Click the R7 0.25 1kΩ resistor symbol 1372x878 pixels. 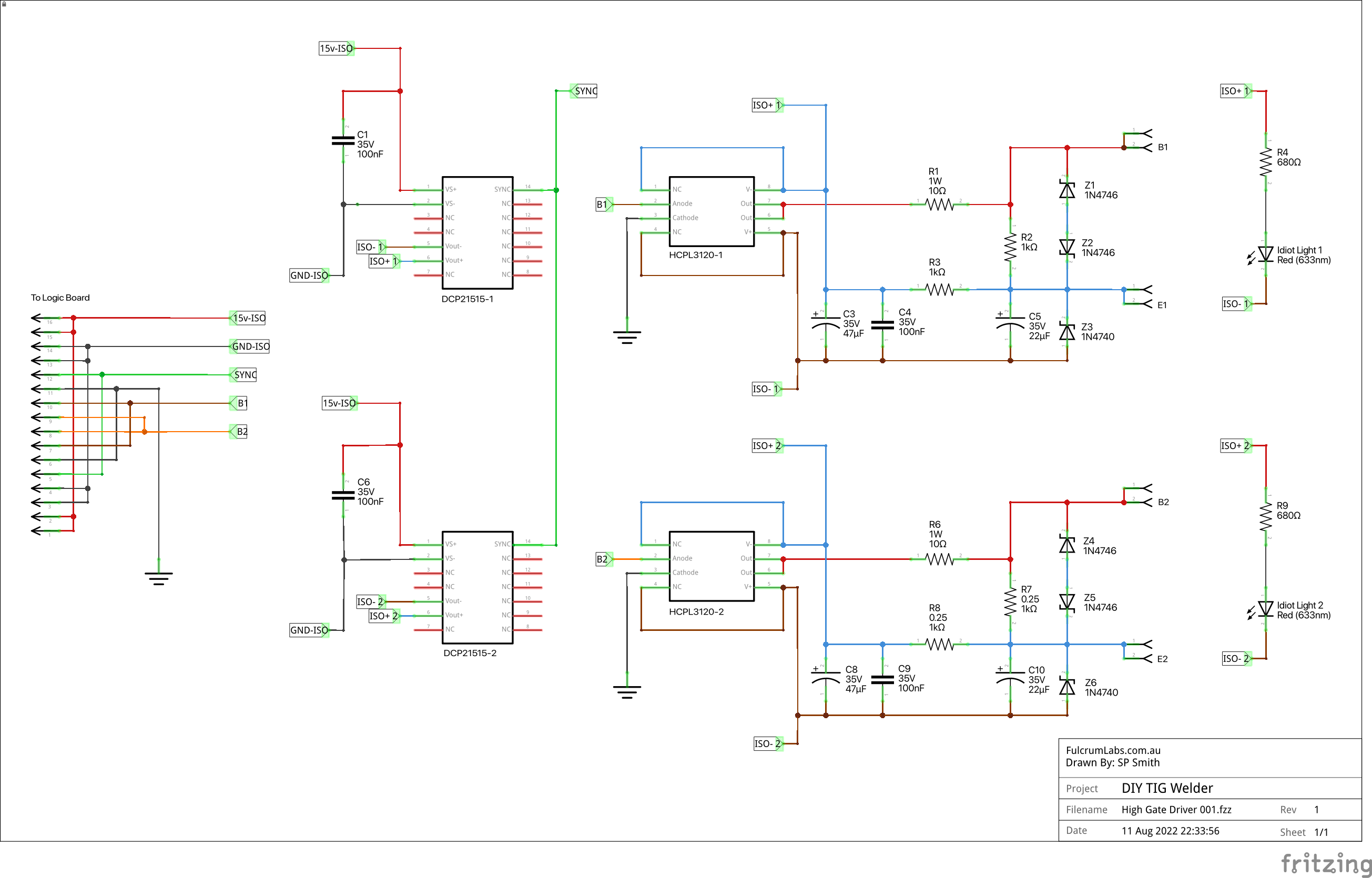point(1010,601)
